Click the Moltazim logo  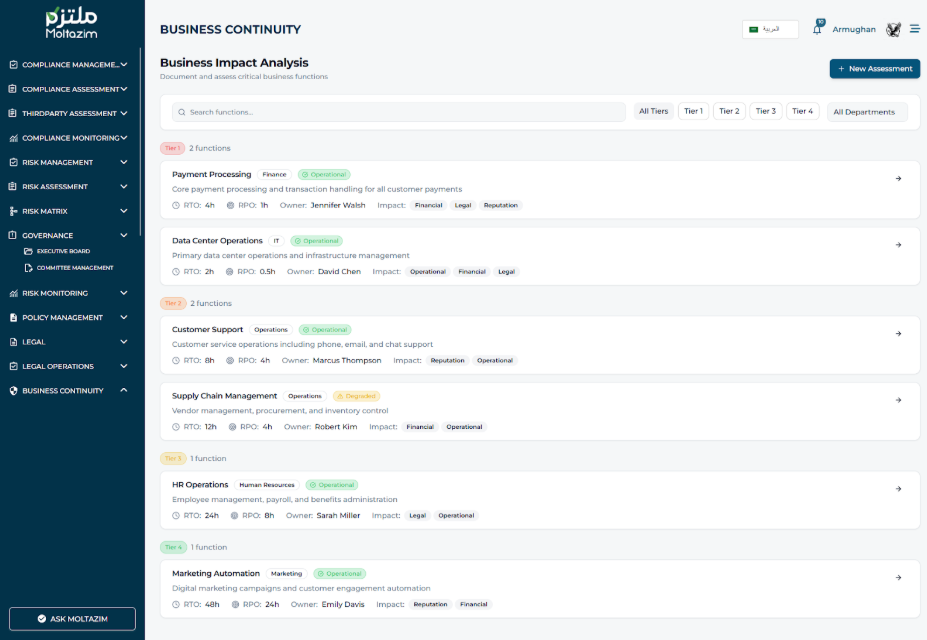click(x=71, y=24)
